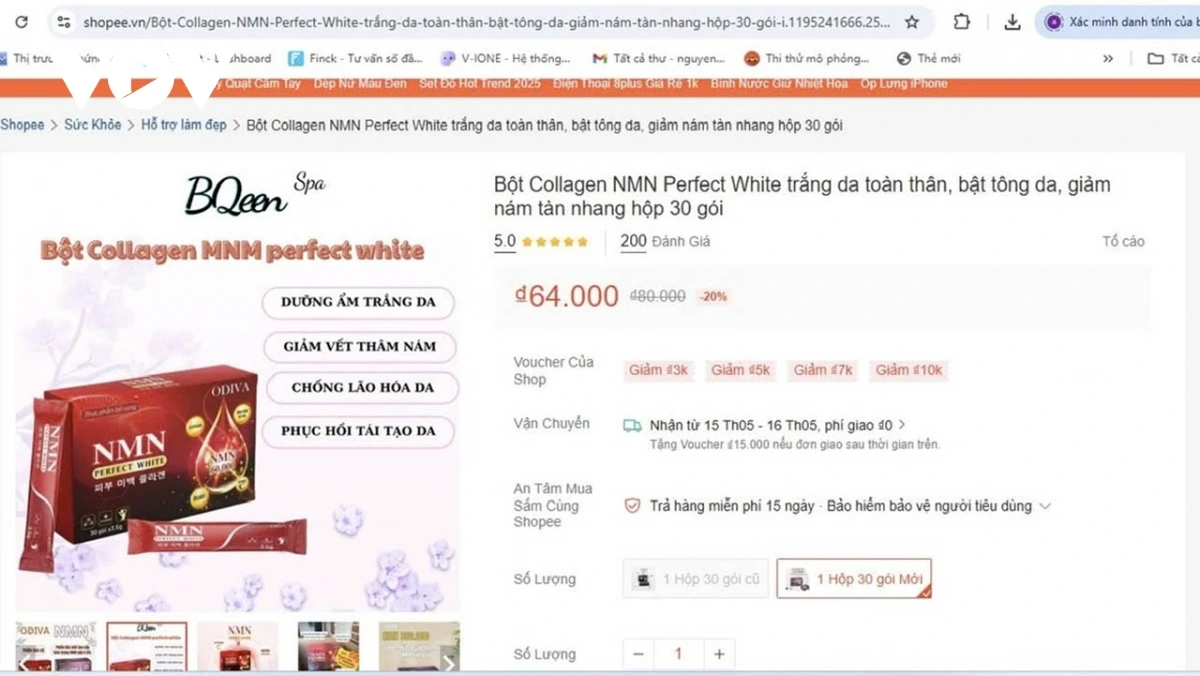
Task: Select the '1 Hộp 30 gói Mới' option
Action: pos(854,579)
